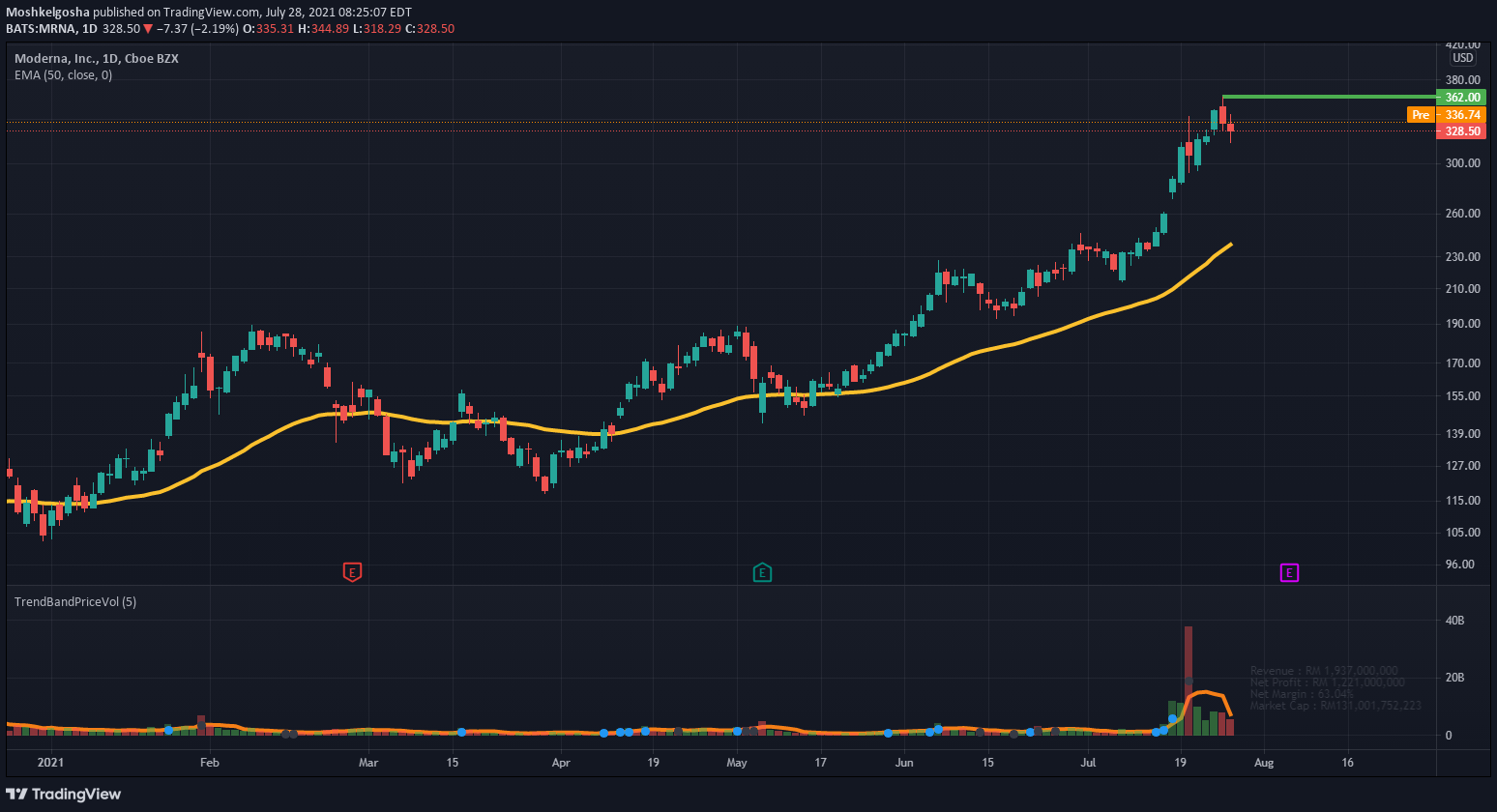This screenshot has height=812, width=1497.
Task: Click the 96.00 price axis value
Action: point(1459,565)
